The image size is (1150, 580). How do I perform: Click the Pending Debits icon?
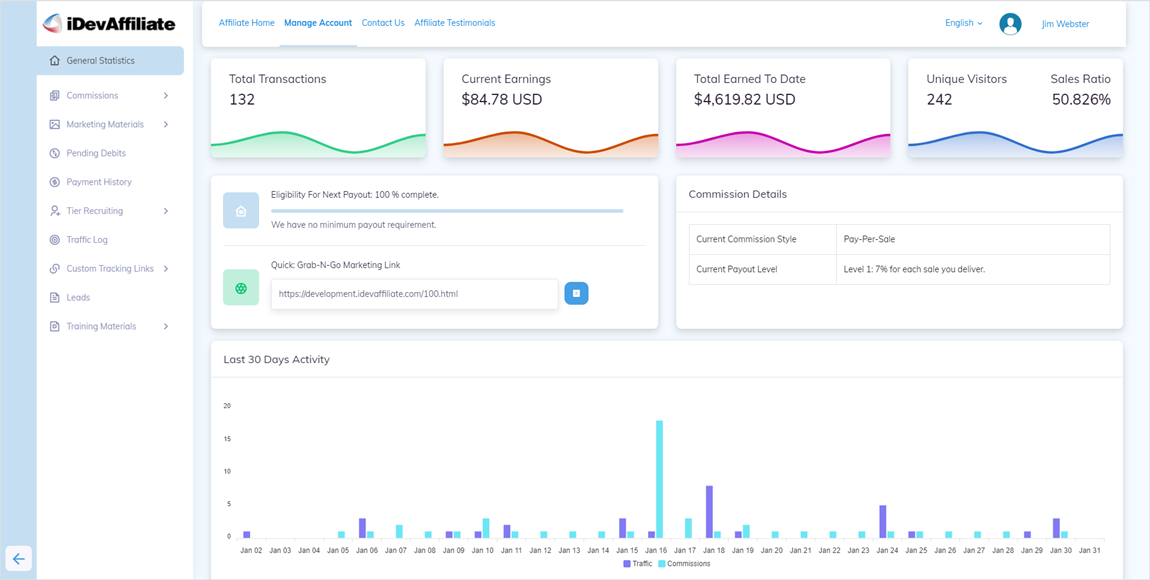click(x=54, y=153)
